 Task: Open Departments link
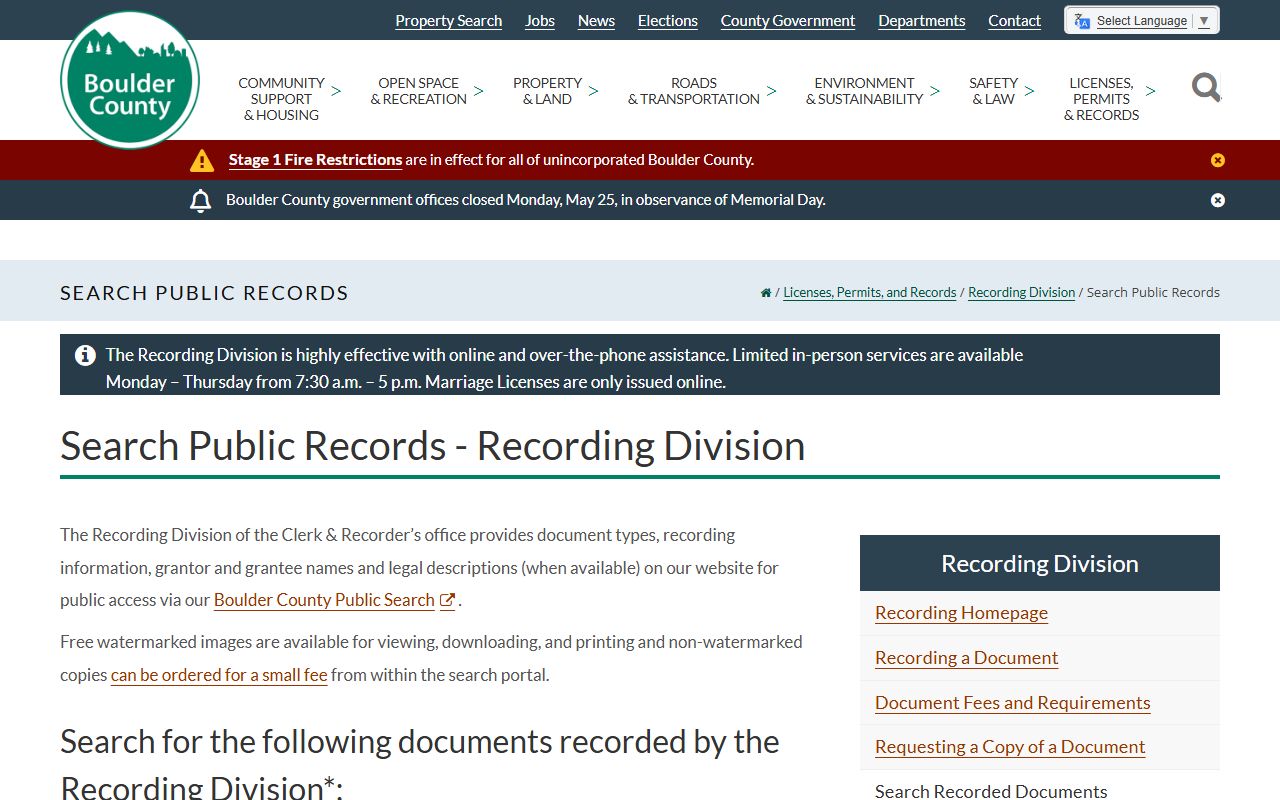(922, 20)
